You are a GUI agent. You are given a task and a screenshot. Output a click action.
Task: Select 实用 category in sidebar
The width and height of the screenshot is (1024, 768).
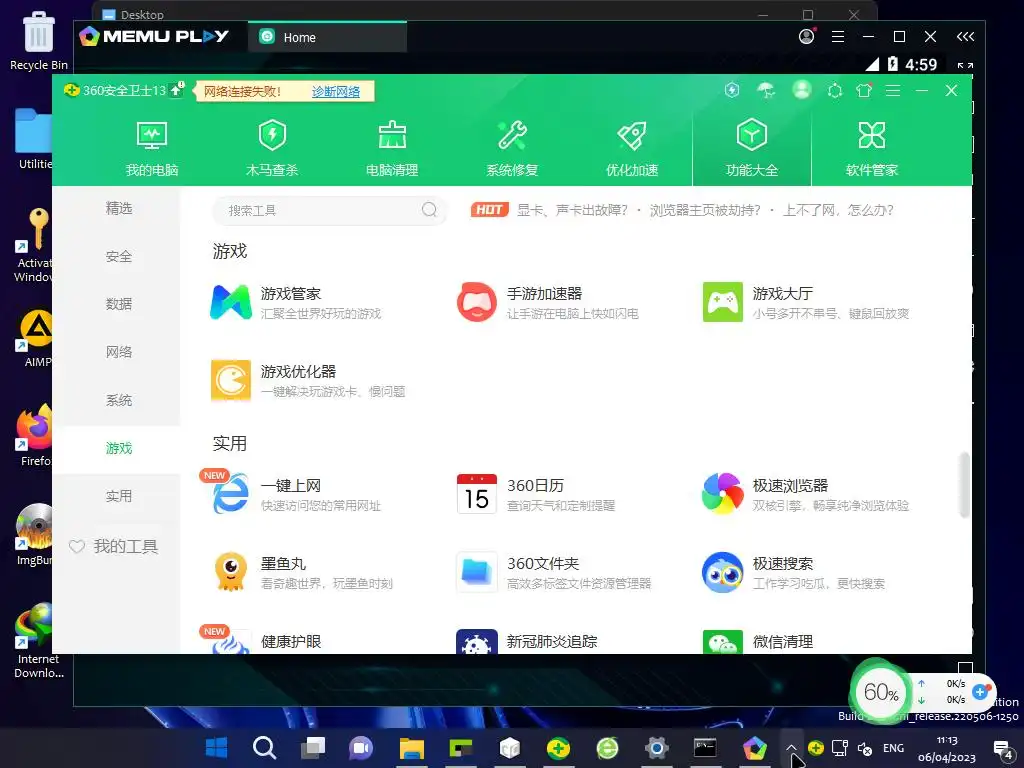click(118, 496)
